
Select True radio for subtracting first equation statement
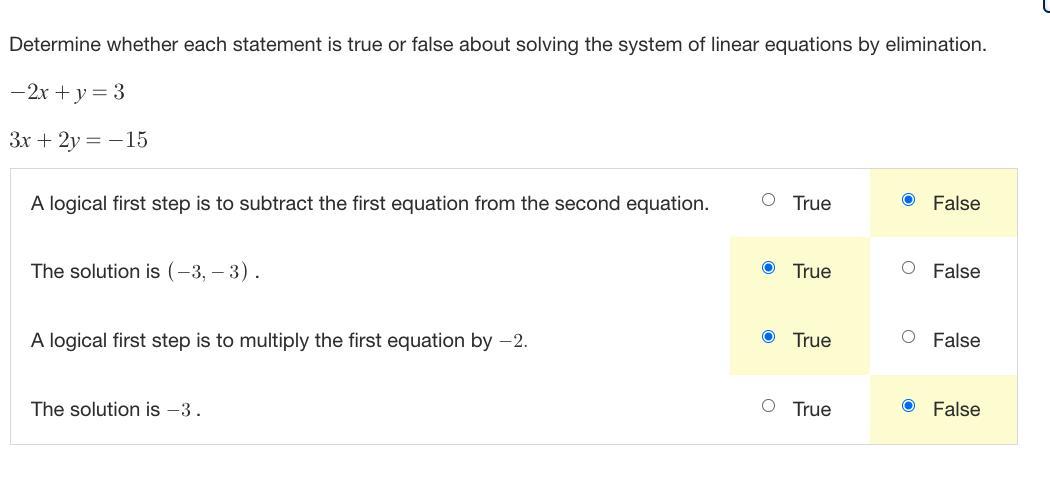tap(769, 199)
